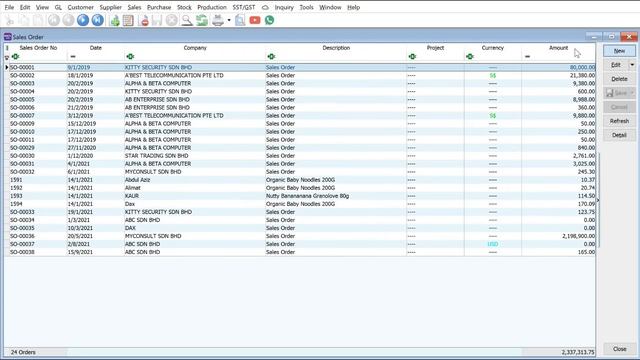Image resolution: width=640 pixels, height=360 pixels.
Task: Click the USD currency cell of SO-00037
Action: (493, 244)
